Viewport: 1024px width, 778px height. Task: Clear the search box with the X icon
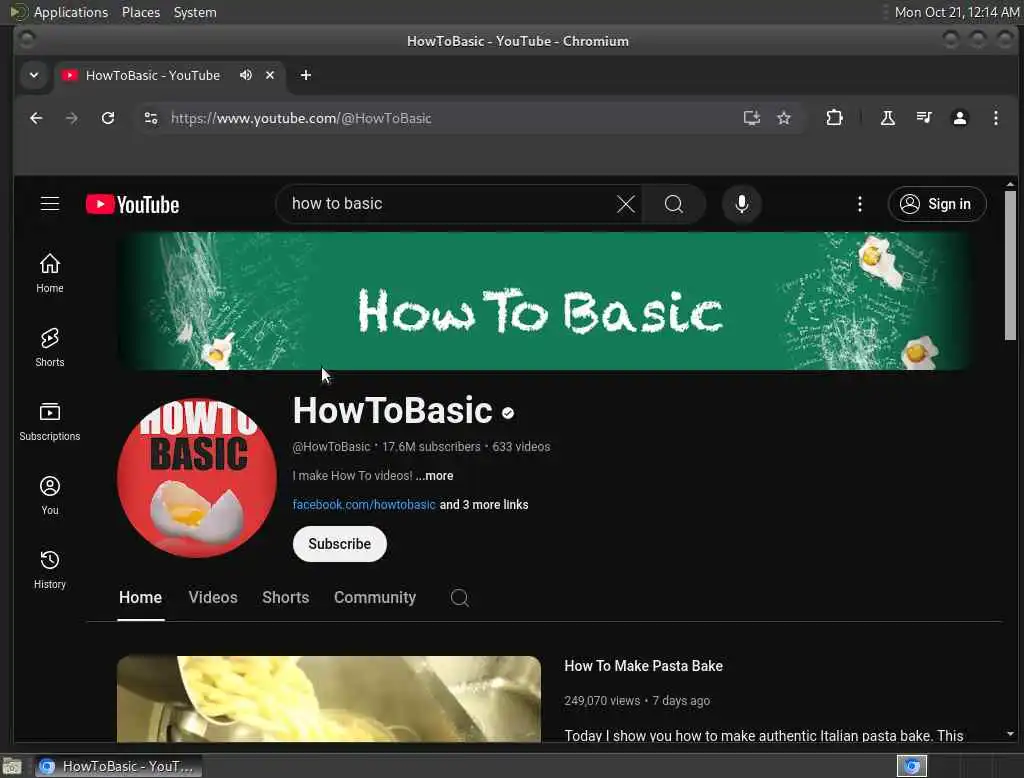pos(626,204)
